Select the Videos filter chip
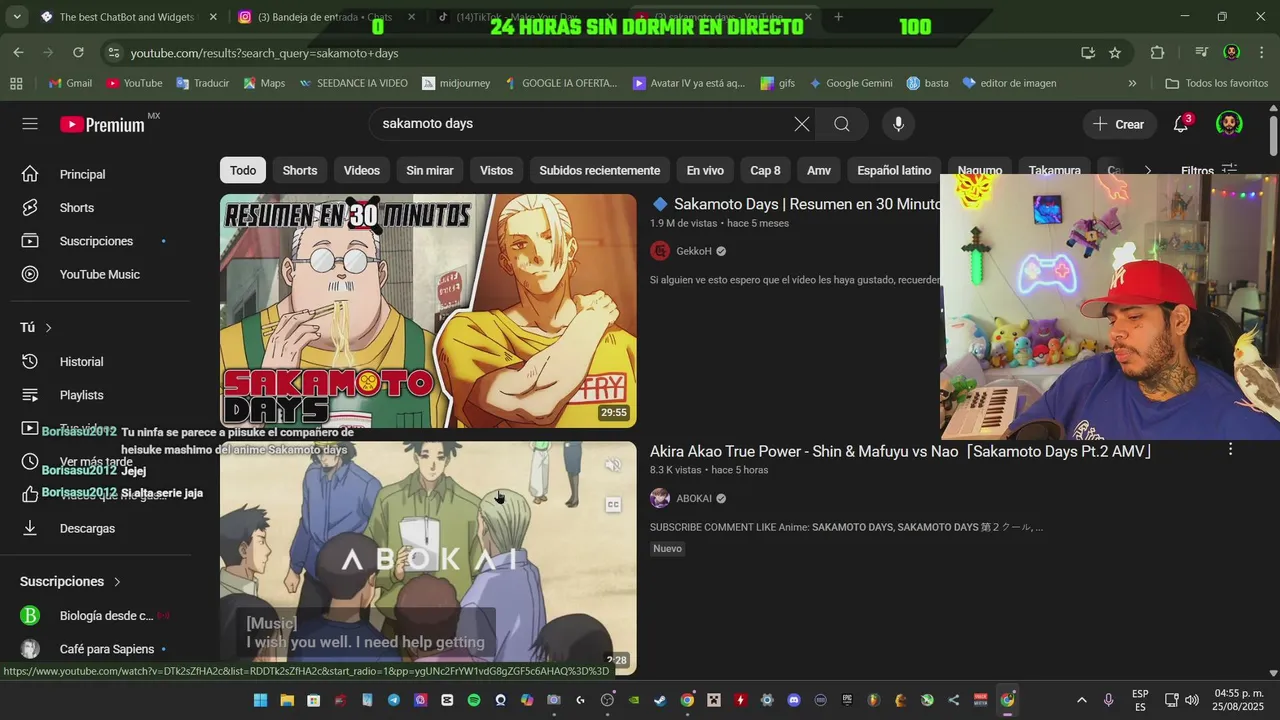The width and height of the screenshot is (1280, 720). (x=362, y=171)
